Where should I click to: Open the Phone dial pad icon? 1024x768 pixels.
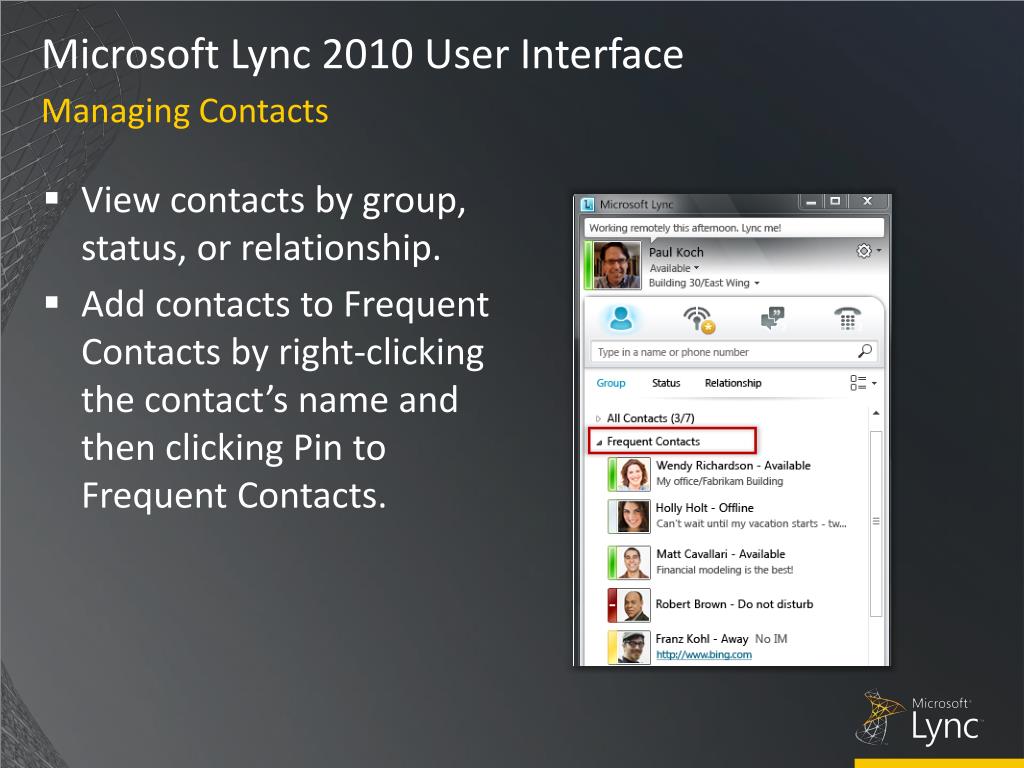click(847, 319)
